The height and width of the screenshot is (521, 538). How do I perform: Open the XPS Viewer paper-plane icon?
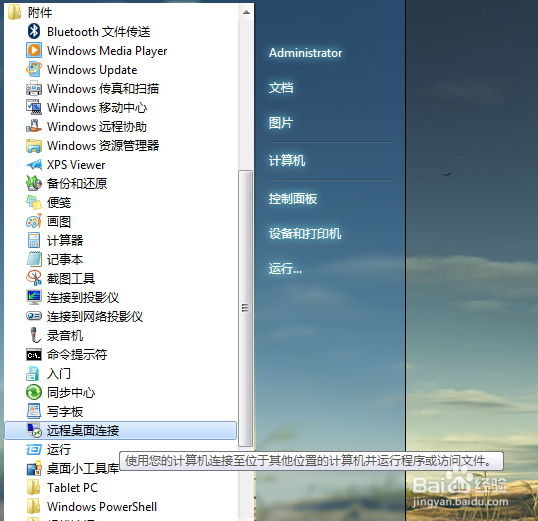click(x=34, y=164)
